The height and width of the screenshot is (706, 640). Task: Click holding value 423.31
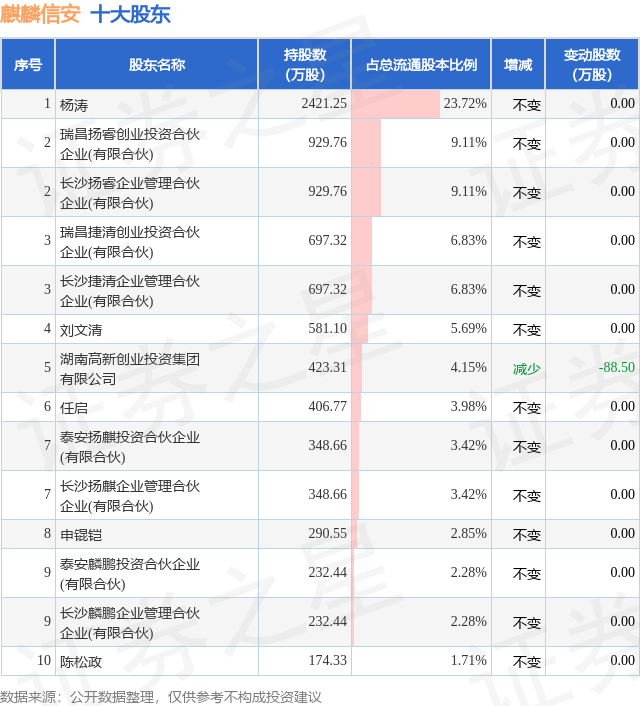327,367
